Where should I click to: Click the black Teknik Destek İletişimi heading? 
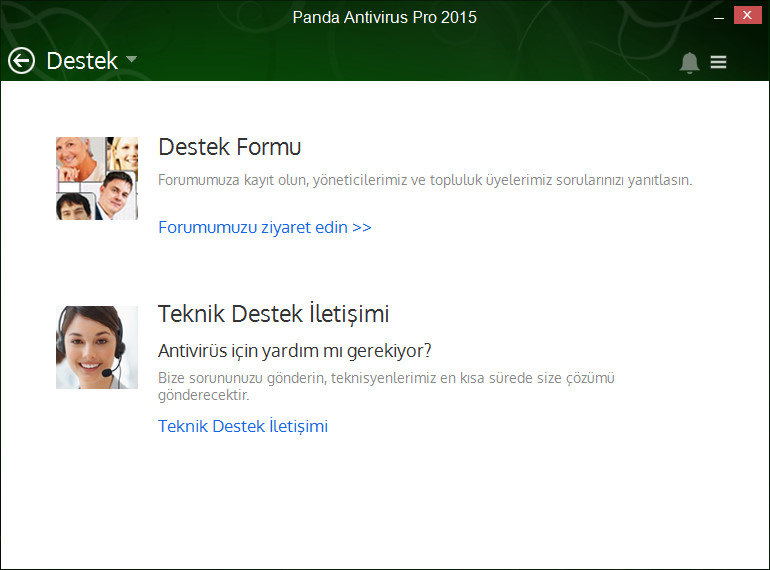pyautogui.click(x=274, y=314)
